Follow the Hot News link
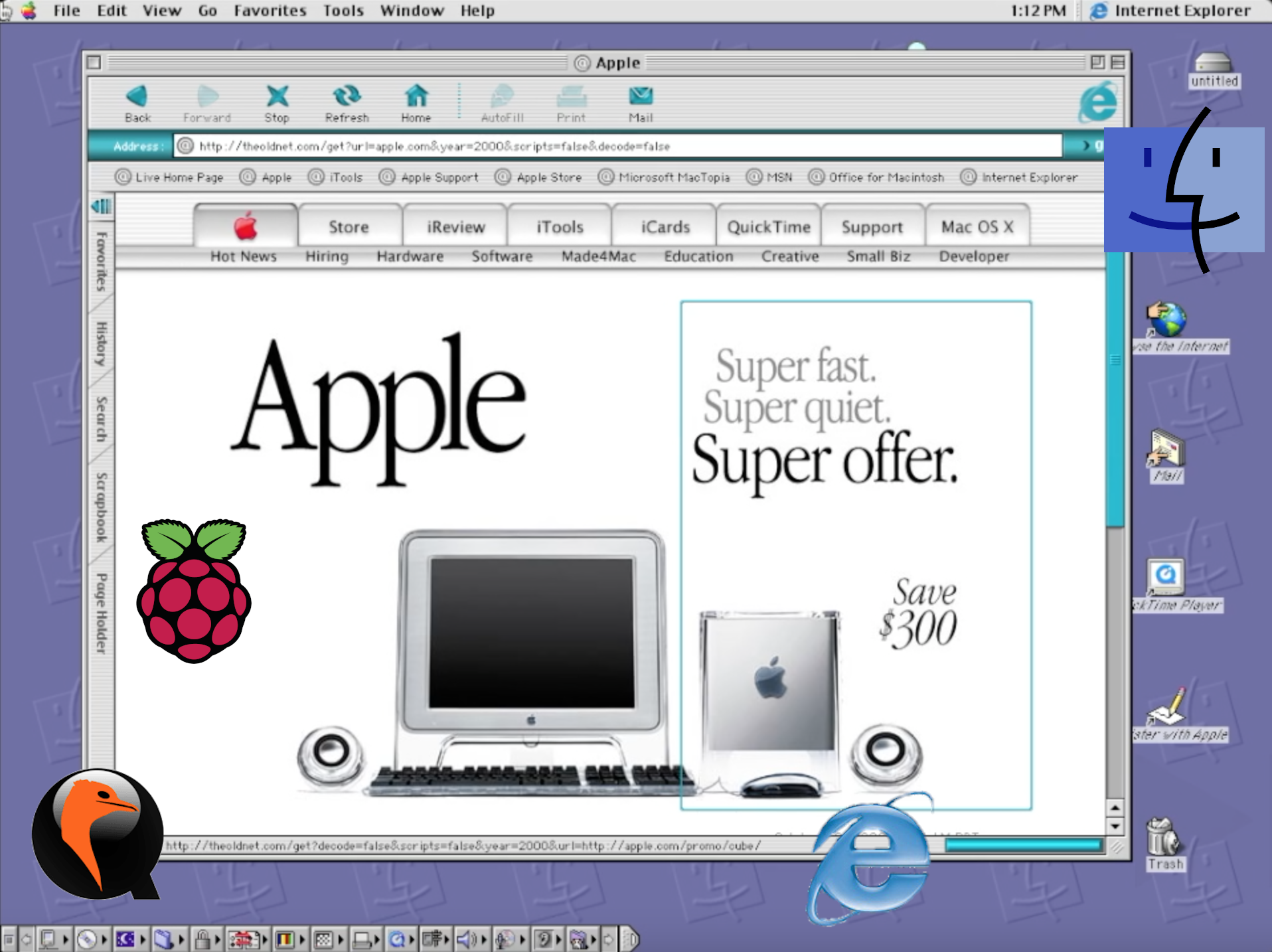Image resolution: width=1272 pixels, height=952 pixels. [244, 256]
